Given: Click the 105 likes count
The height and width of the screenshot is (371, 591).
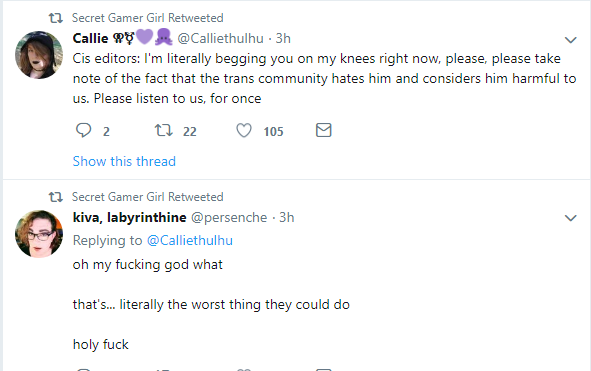Looking at the screenshot, I should 273,132.
